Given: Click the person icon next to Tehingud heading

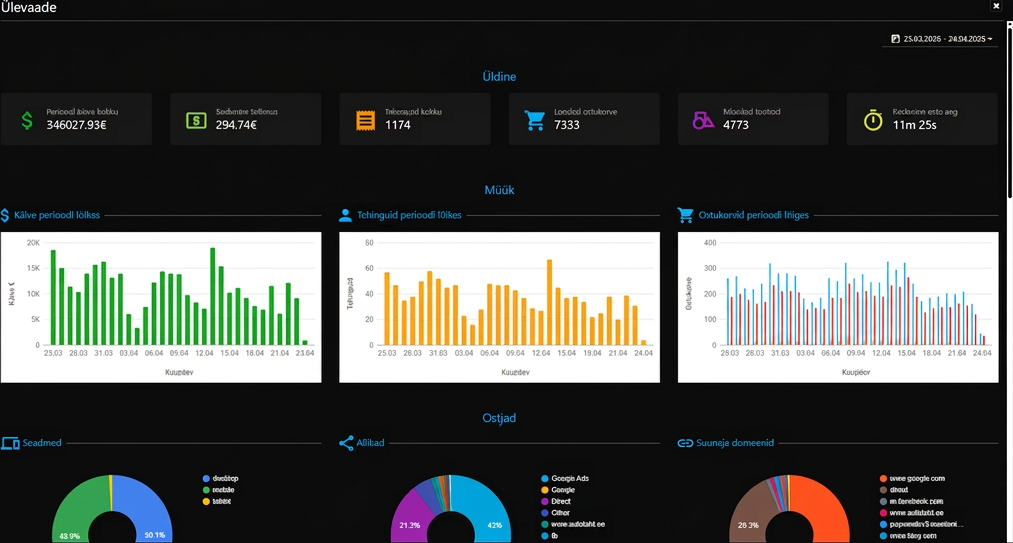Looking at the screenshot, I should 345,215.
